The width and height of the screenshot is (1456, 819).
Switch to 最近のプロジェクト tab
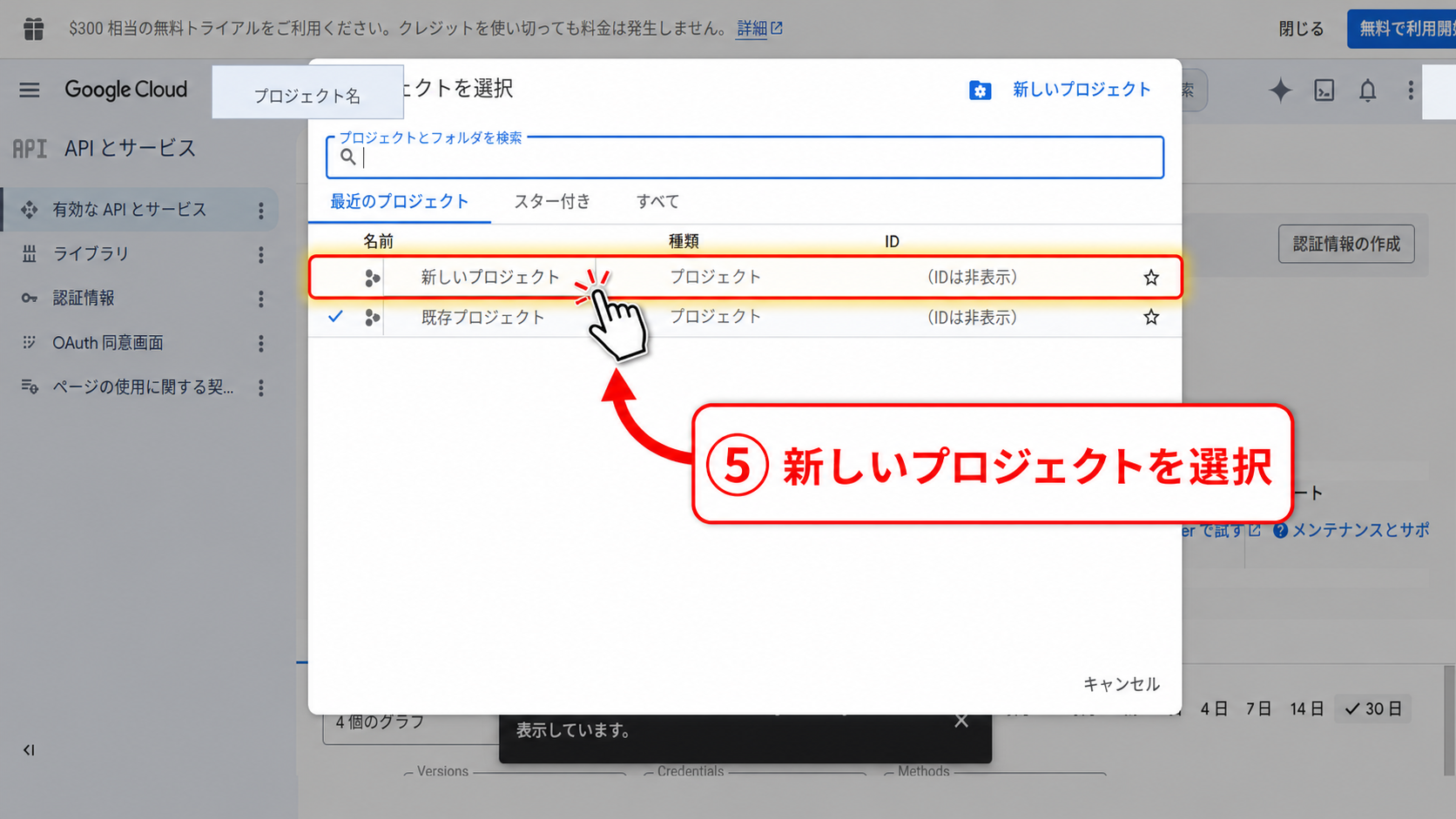pos(400,202)
